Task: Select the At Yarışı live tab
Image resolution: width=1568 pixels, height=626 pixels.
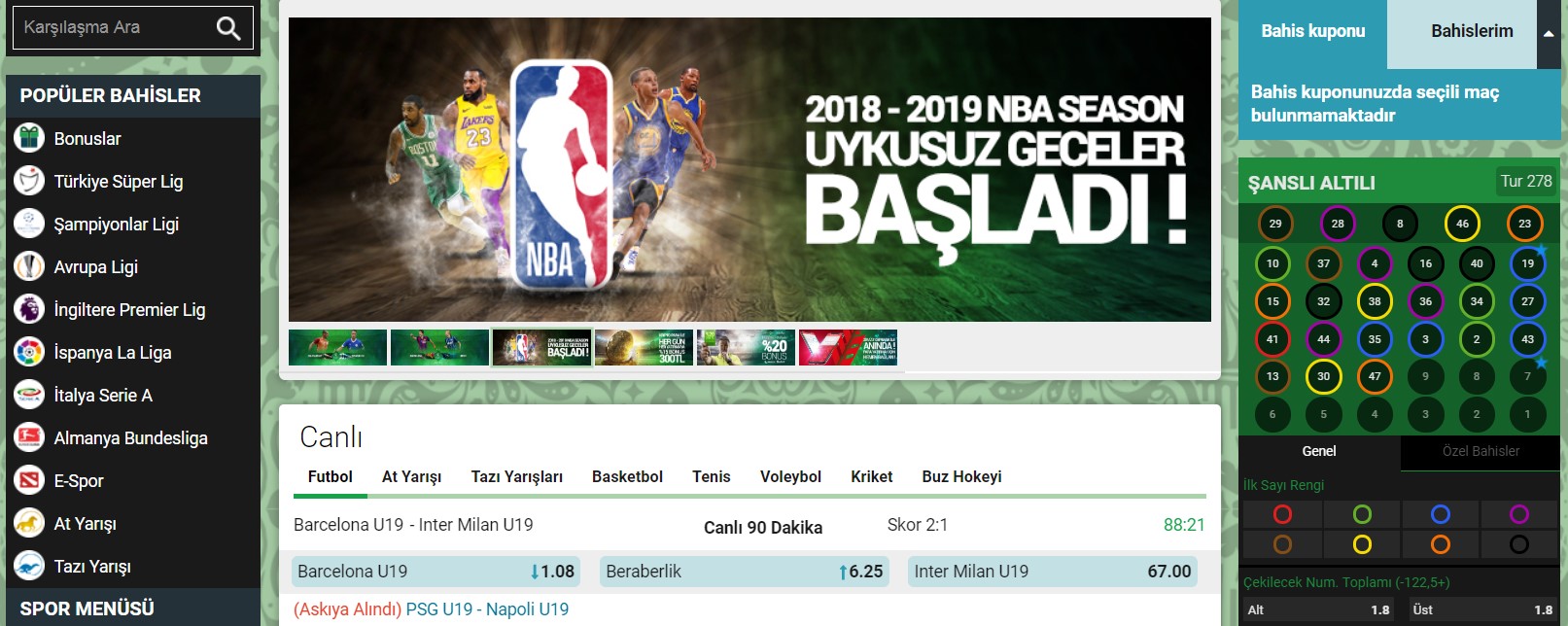Action: (x=411, y=477)
